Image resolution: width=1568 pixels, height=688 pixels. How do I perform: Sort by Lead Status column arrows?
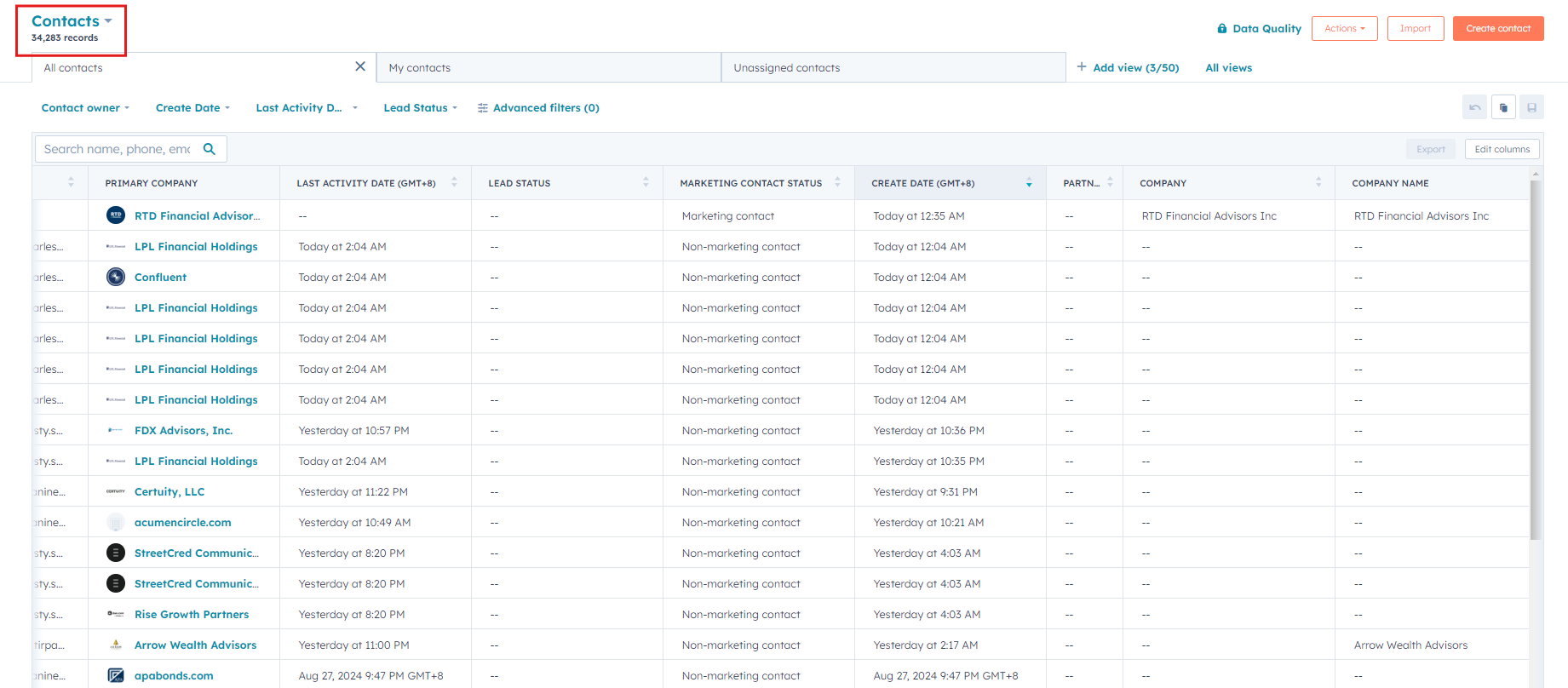tap(646, 182)
